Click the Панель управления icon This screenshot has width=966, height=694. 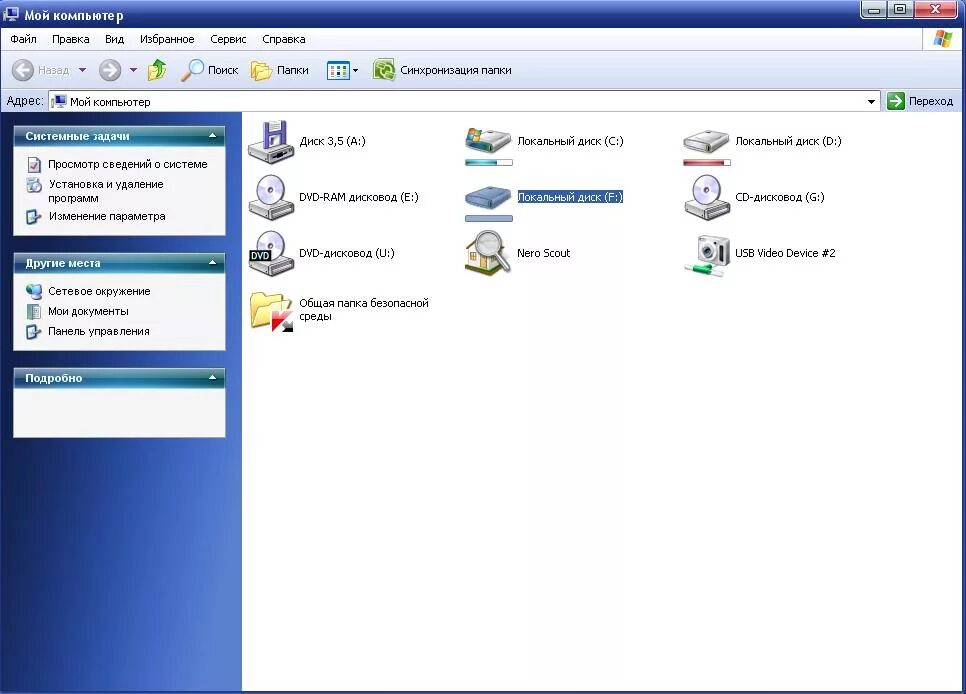tap(33, 332)
